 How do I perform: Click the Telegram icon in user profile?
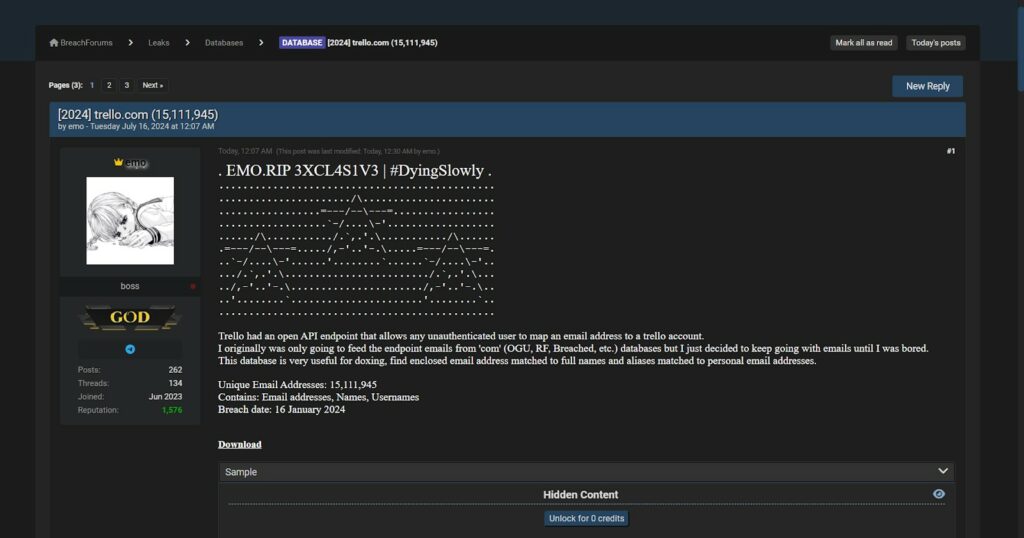pyautogui.click(x=130, y=349)
